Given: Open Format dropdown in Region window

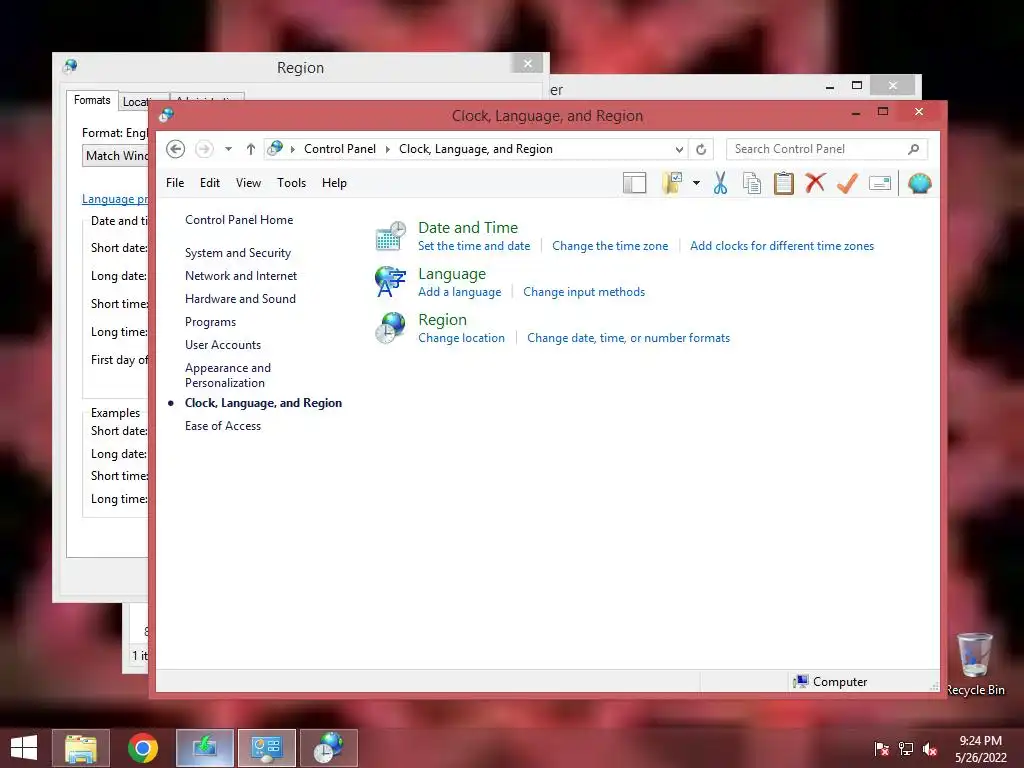Looking at the screenshot, I should (116, 155).
